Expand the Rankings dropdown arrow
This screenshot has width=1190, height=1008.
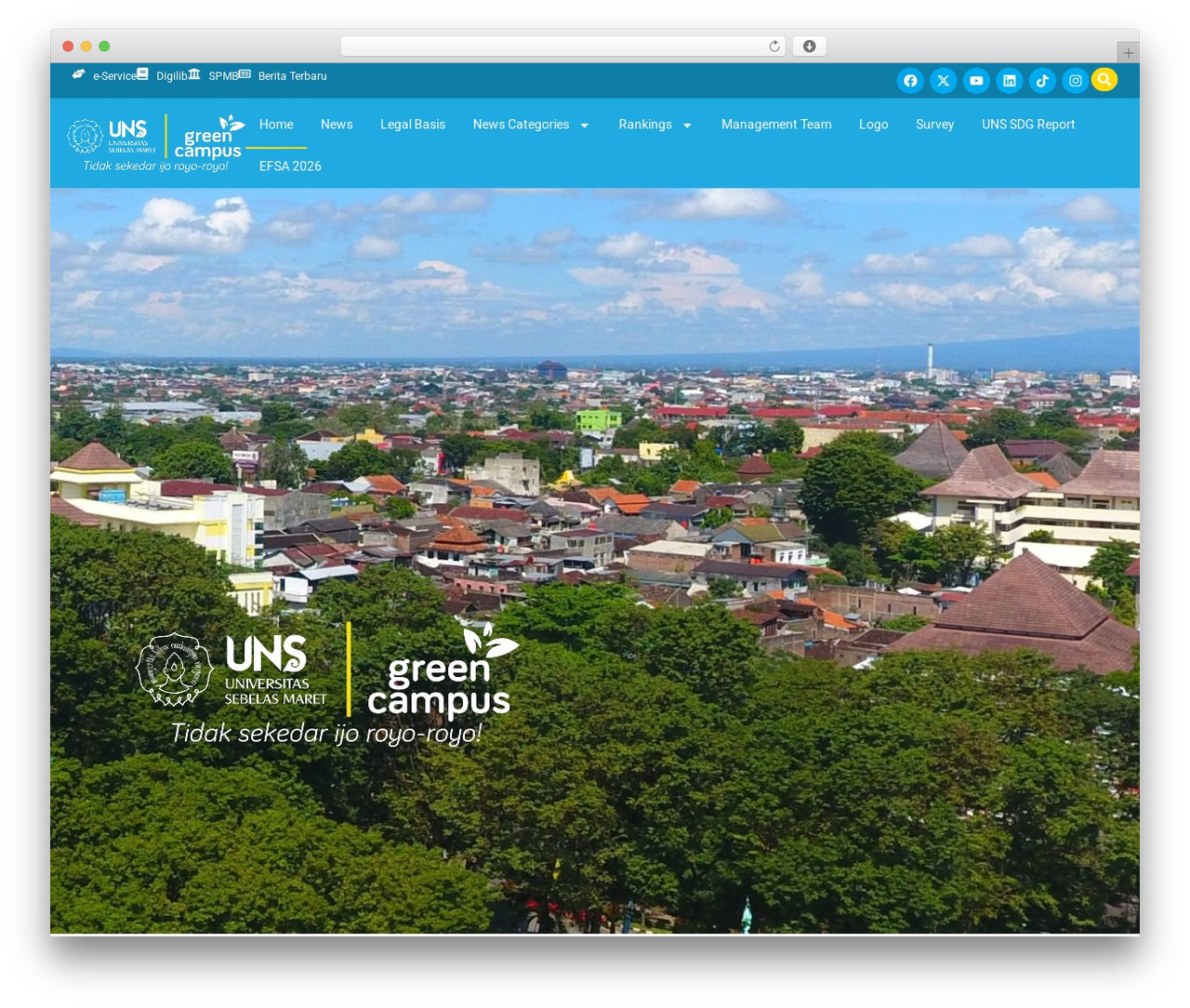687,126
